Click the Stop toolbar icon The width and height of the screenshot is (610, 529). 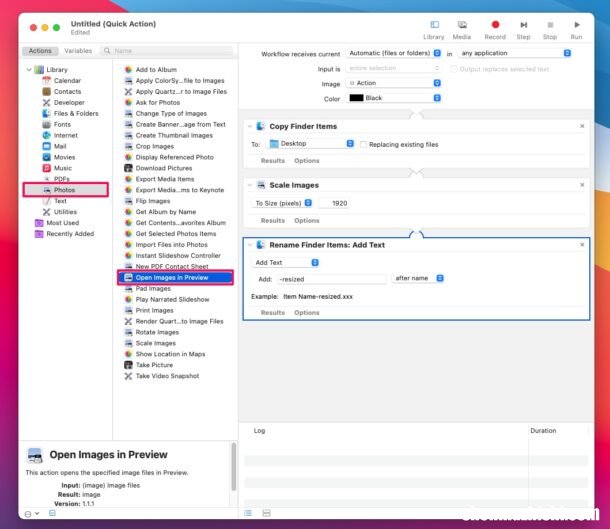550,25
